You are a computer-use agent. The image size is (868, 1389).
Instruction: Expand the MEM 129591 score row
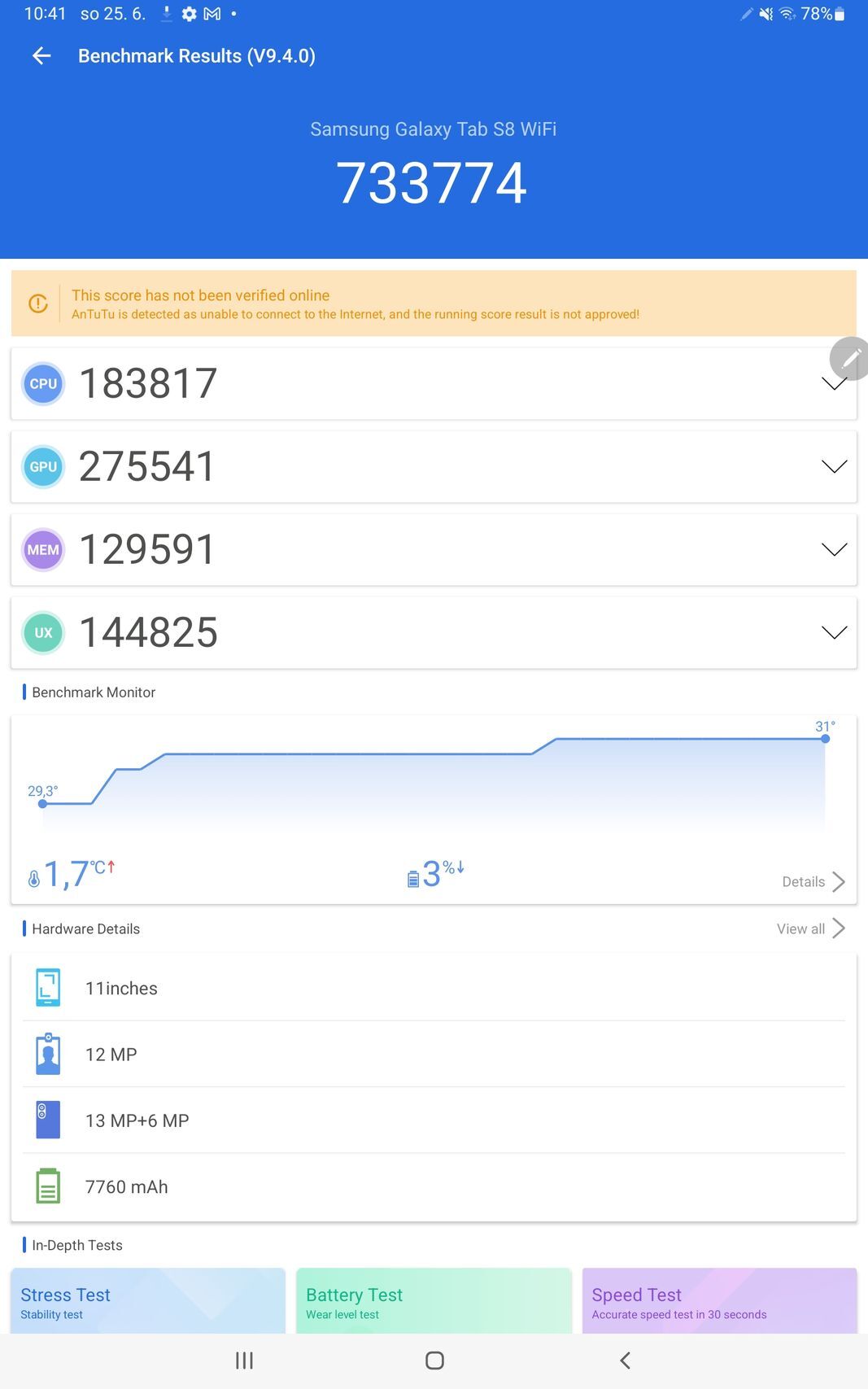pos(434,549)
